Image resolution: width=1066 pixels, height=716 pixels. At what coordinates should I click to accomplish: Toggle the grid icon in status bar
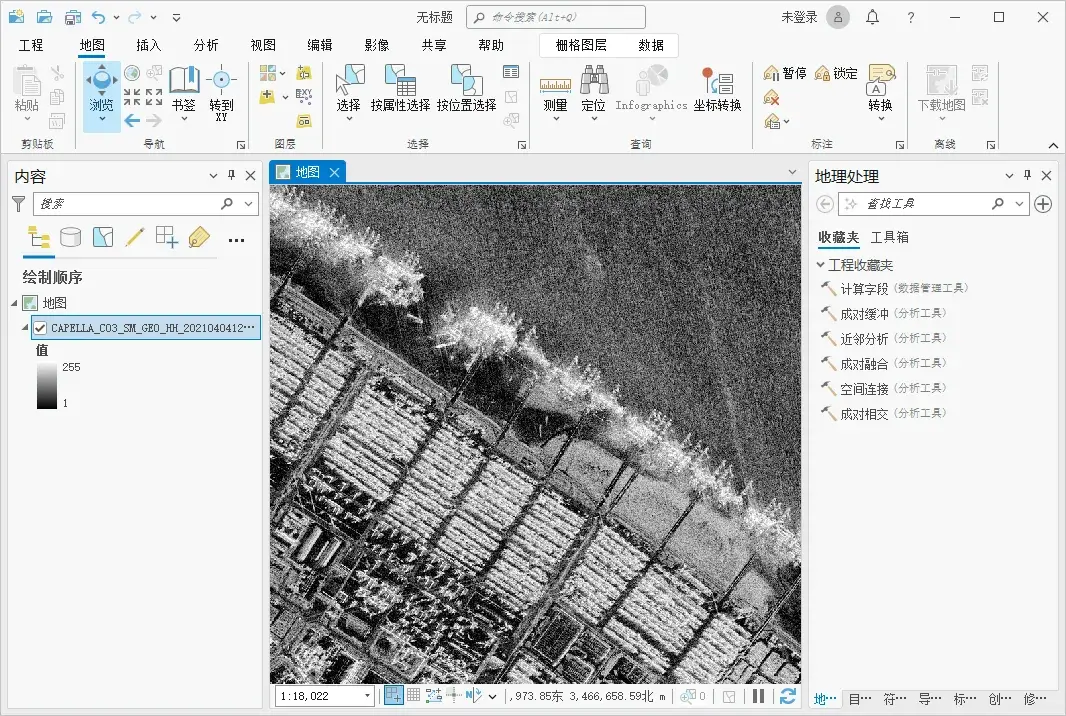[x=413, y=695]
